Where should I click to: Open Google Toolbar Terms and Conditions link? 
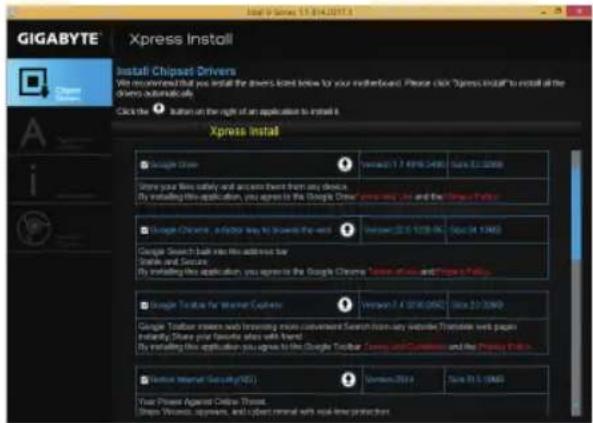point(405,347)
